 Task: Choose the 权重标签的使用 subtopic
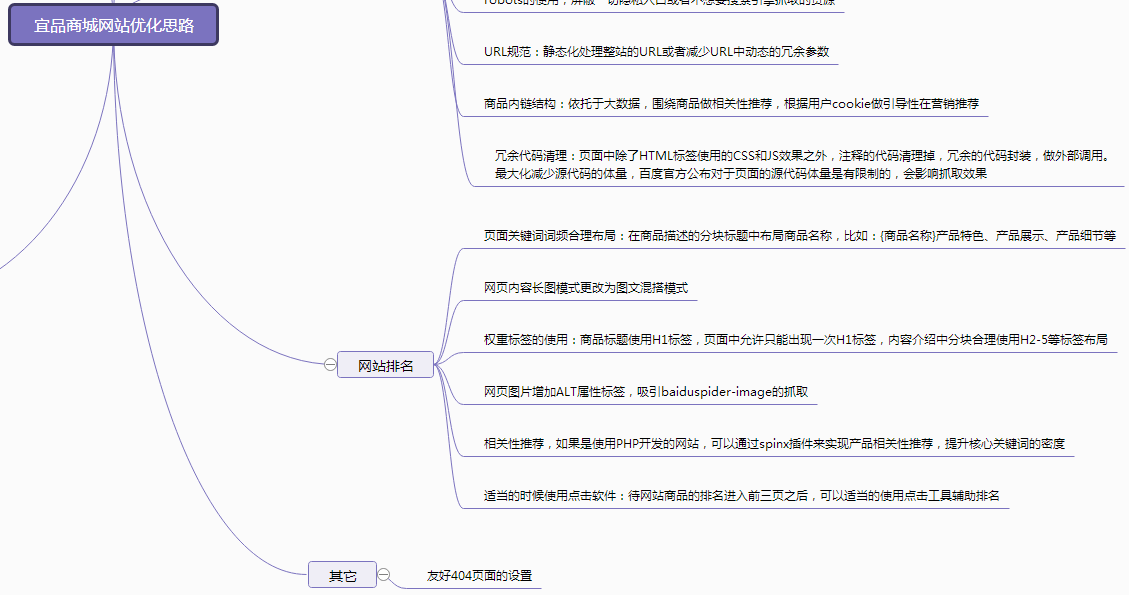(795, 340)
